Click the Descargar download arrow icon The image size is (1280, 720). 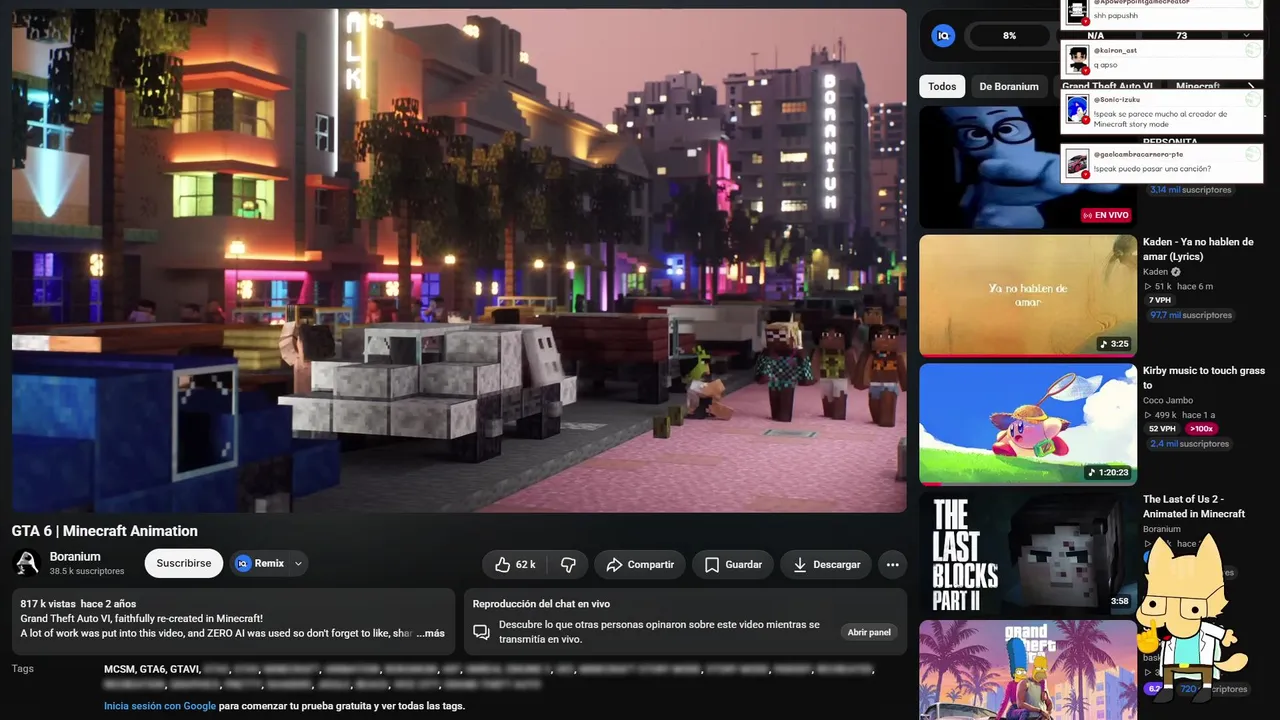(800, 565)
